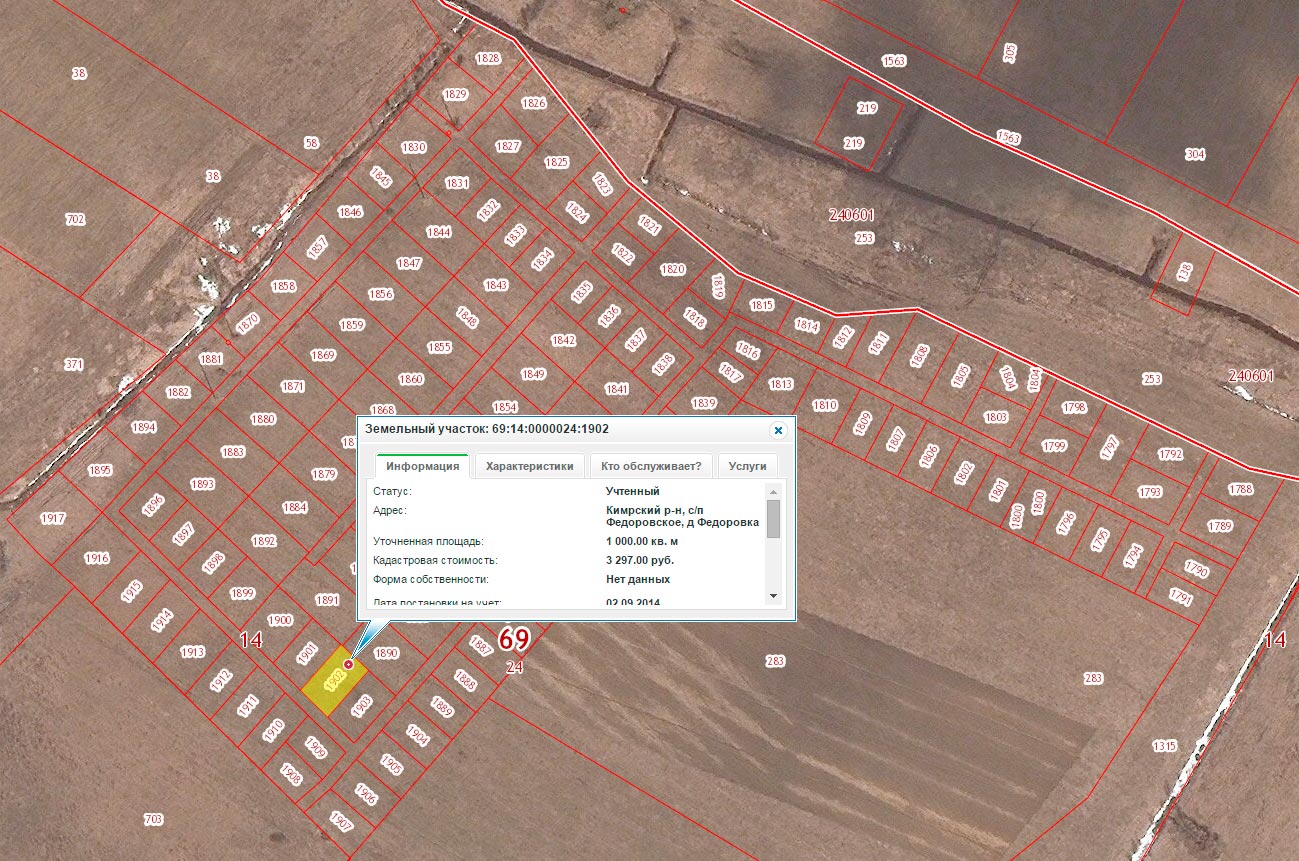
Task: Click the popup scrollbar up arrow
Action: [x=773, y=491]
